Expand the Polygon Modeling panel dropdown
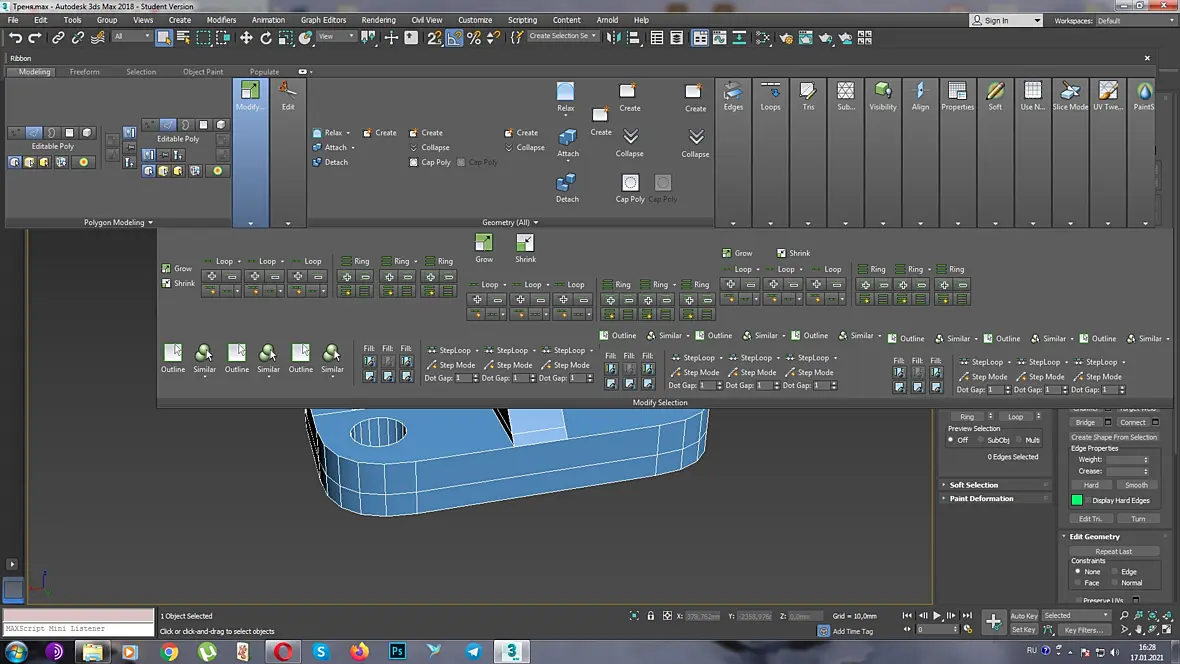Image resolution: width=1180 pixels, height=664 pixels. pyautogui.click(x=118, y=222)
